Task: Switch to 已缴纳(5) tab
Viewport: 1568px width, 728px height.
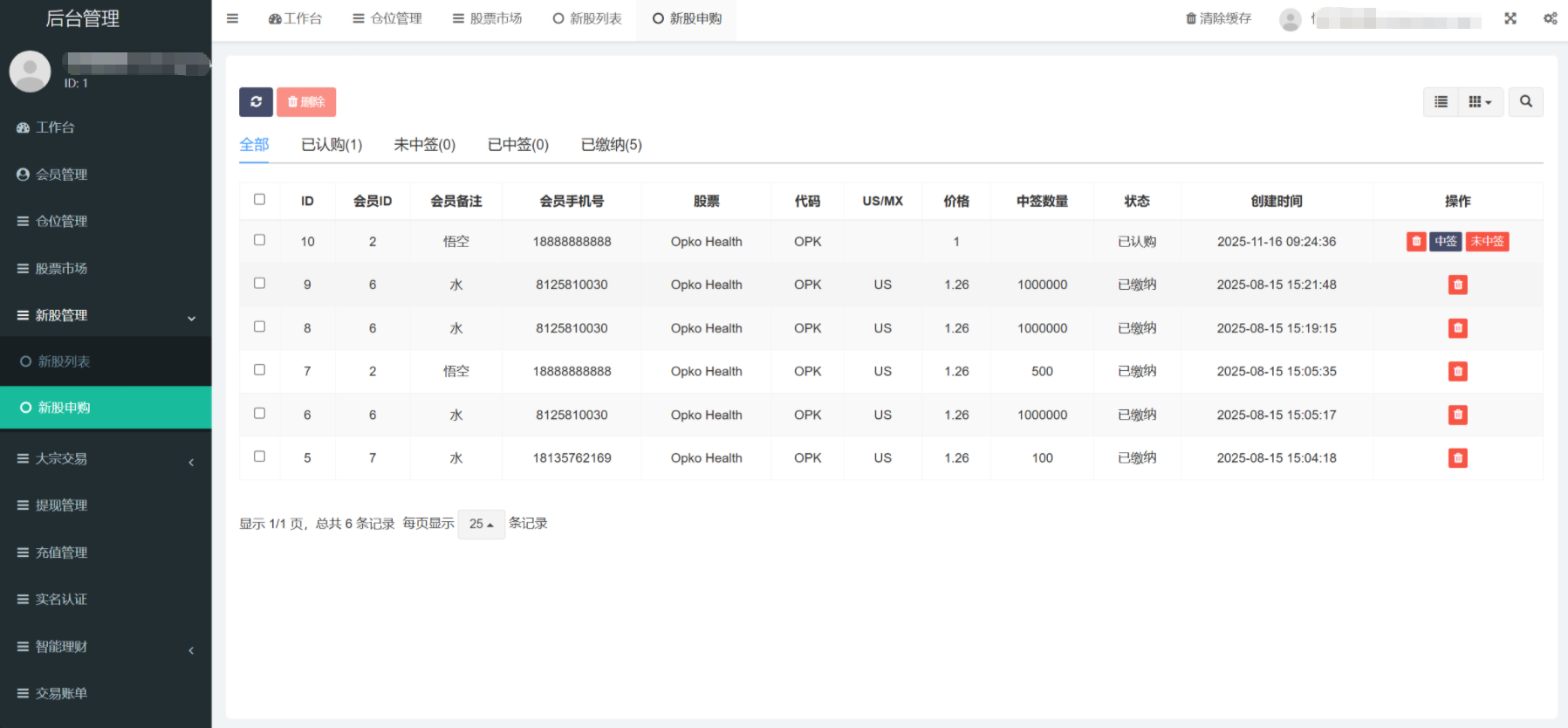Action: [x=611, y=145]
